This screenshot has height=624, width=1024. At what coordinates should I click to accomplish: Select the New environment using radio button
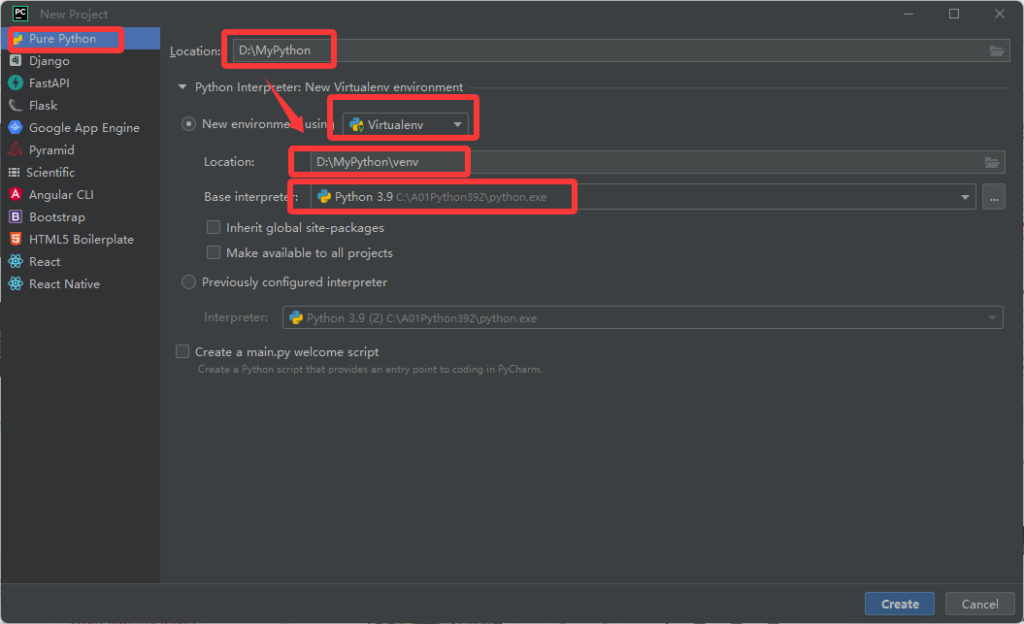188,123
